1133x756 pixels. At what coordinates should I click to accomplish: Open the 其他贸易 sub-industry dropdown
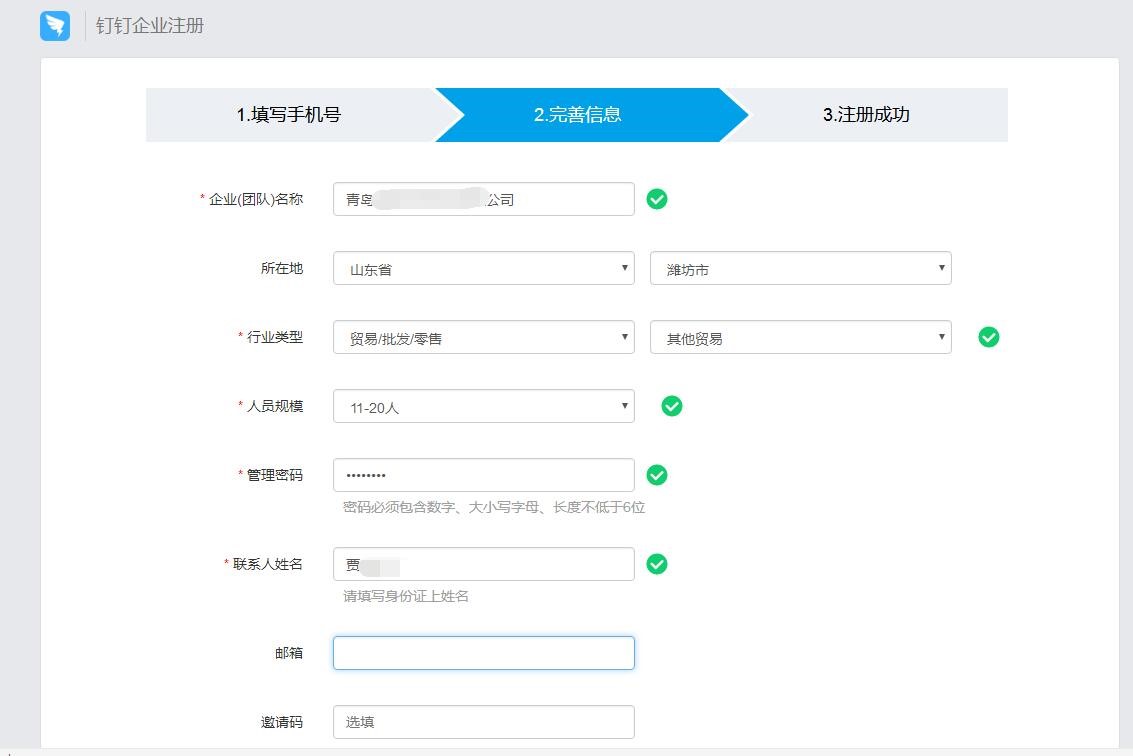pos(800,337)
